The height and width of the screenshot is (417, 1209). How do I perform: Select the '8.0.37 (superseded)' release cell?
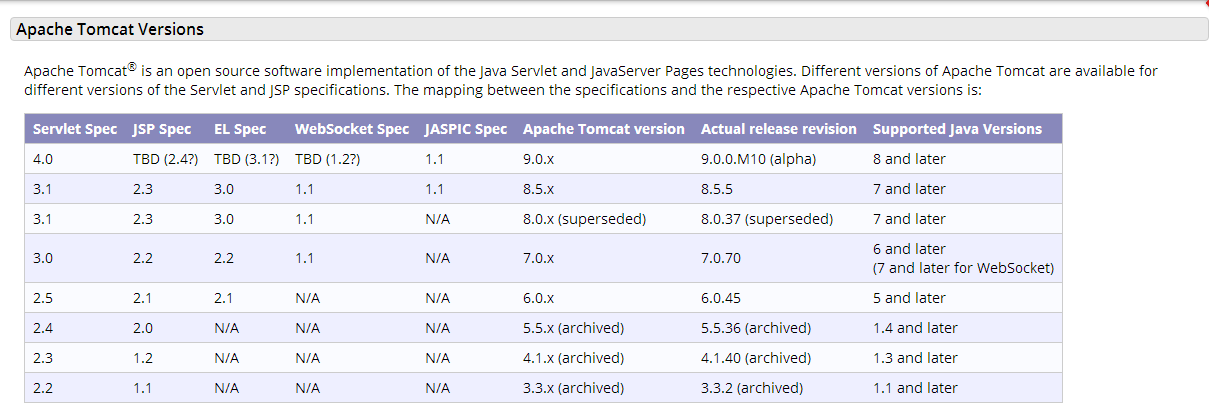pyautogui.click(x=767, y=219)
